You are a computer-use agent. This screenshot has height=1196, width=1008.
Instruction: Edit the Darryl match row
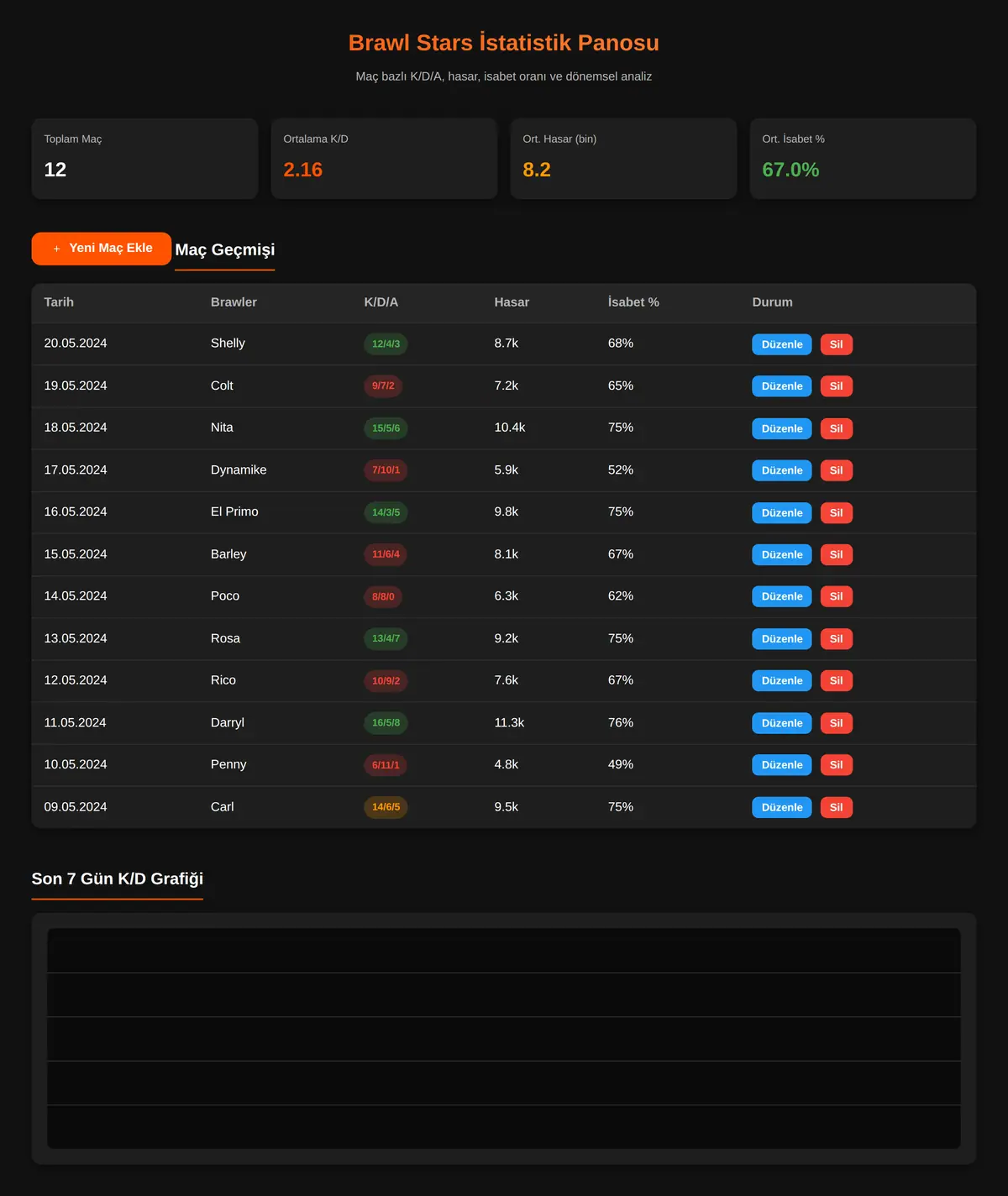pyautogui.click(x=782, y=723)
